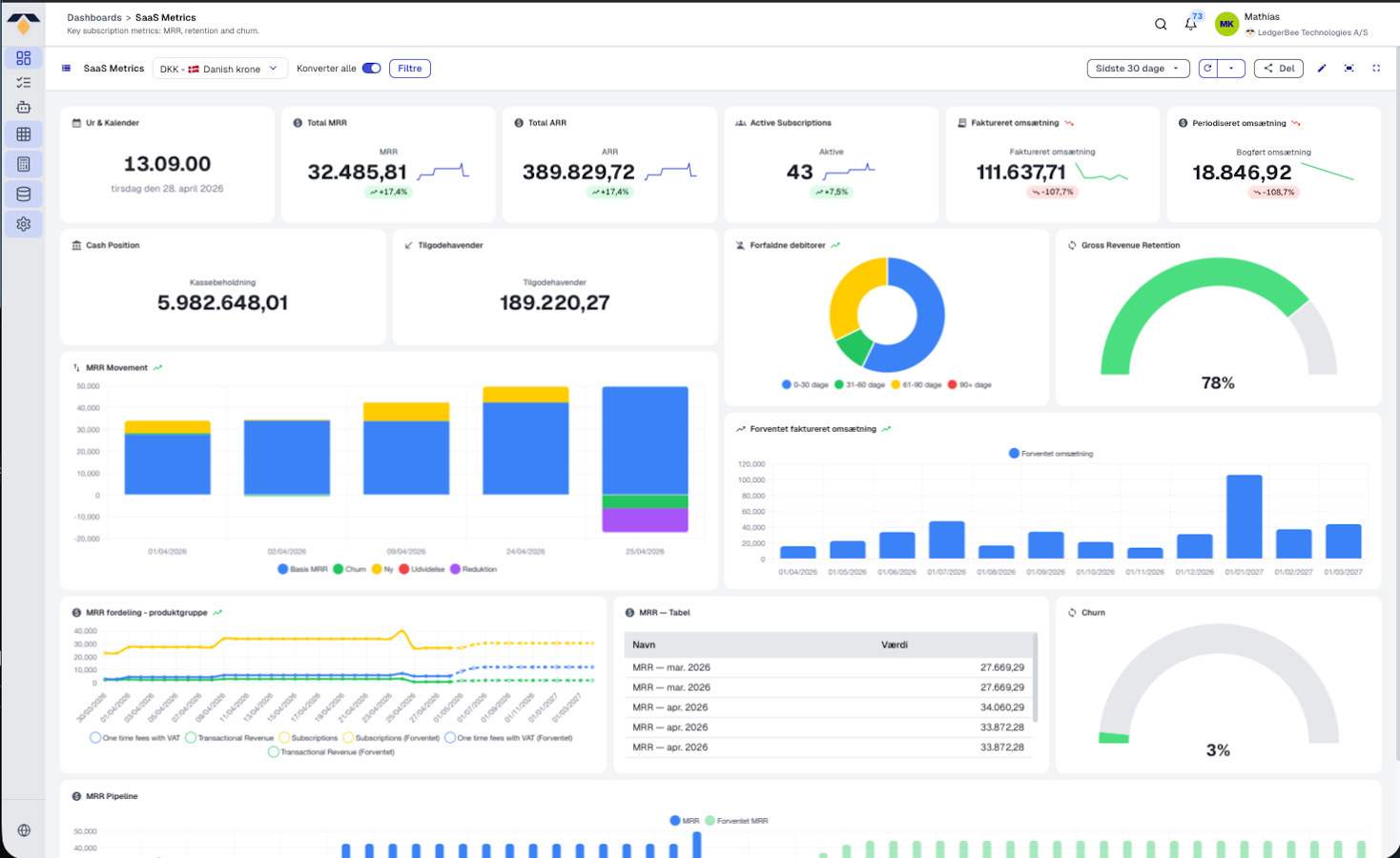
Task: Open the notifications bell with 73 badge
Action: click(x=1190, y=24)
